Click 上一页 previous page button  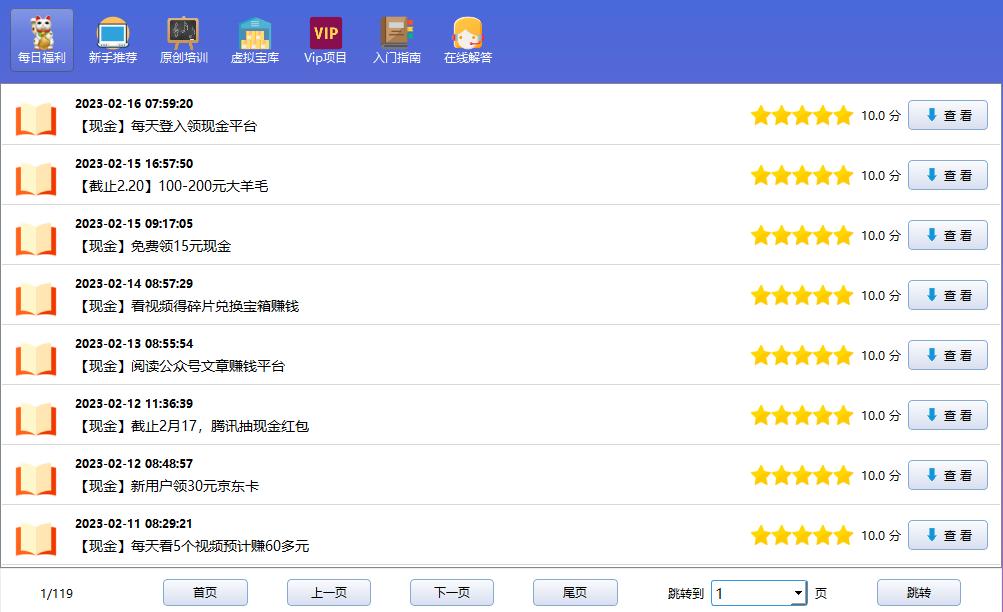click(x=329, y=593)
